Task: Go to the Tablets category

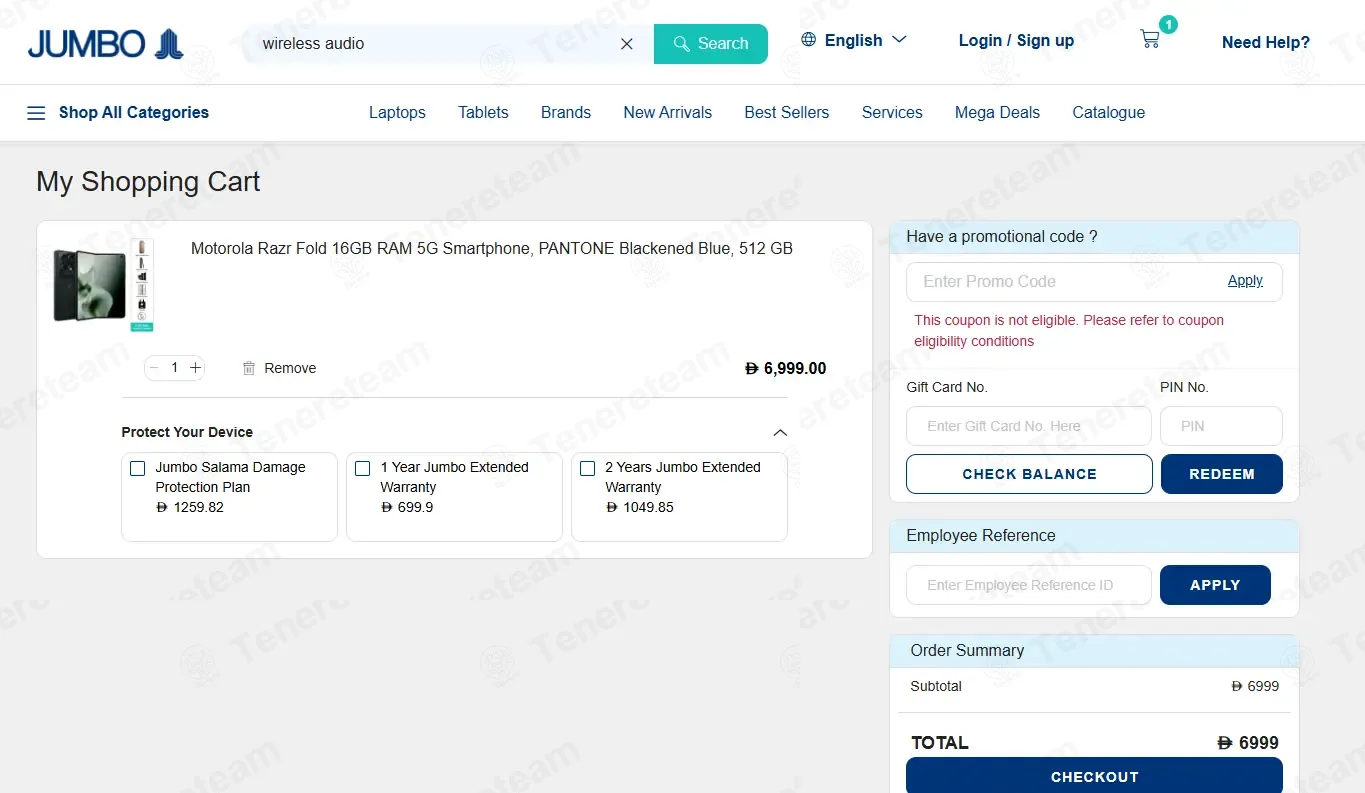Action: click(x=483, y=113)
